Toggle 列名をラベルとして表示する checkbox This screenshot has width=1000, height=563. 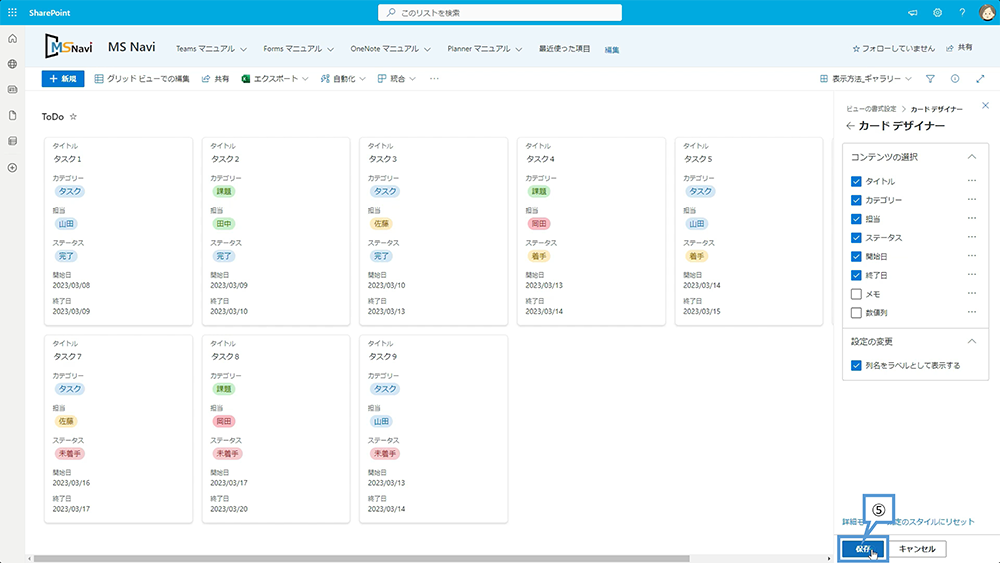coord(856,365)
